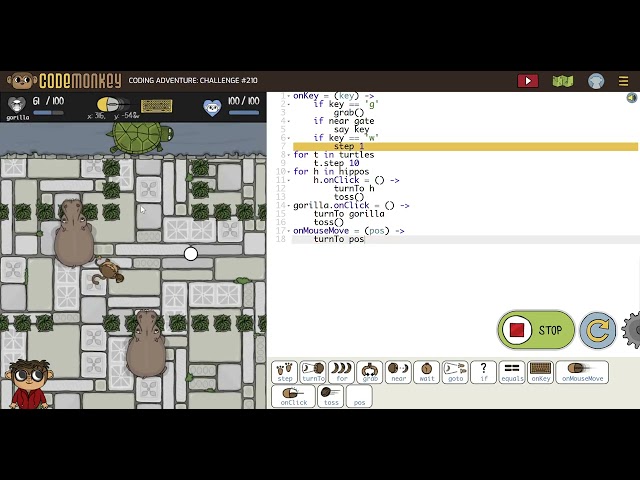Click the gorilla health icon

[x=17, y=105]
